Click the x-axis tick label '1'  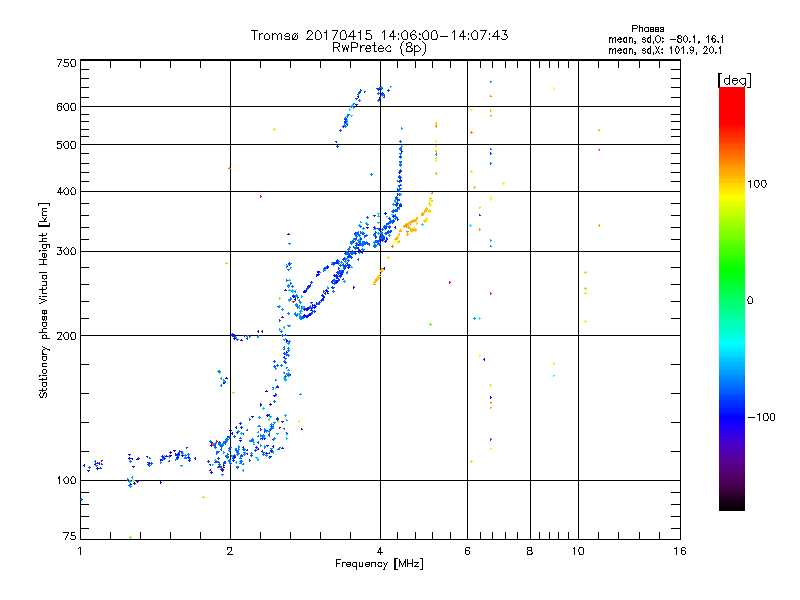[x=80, y=551]
